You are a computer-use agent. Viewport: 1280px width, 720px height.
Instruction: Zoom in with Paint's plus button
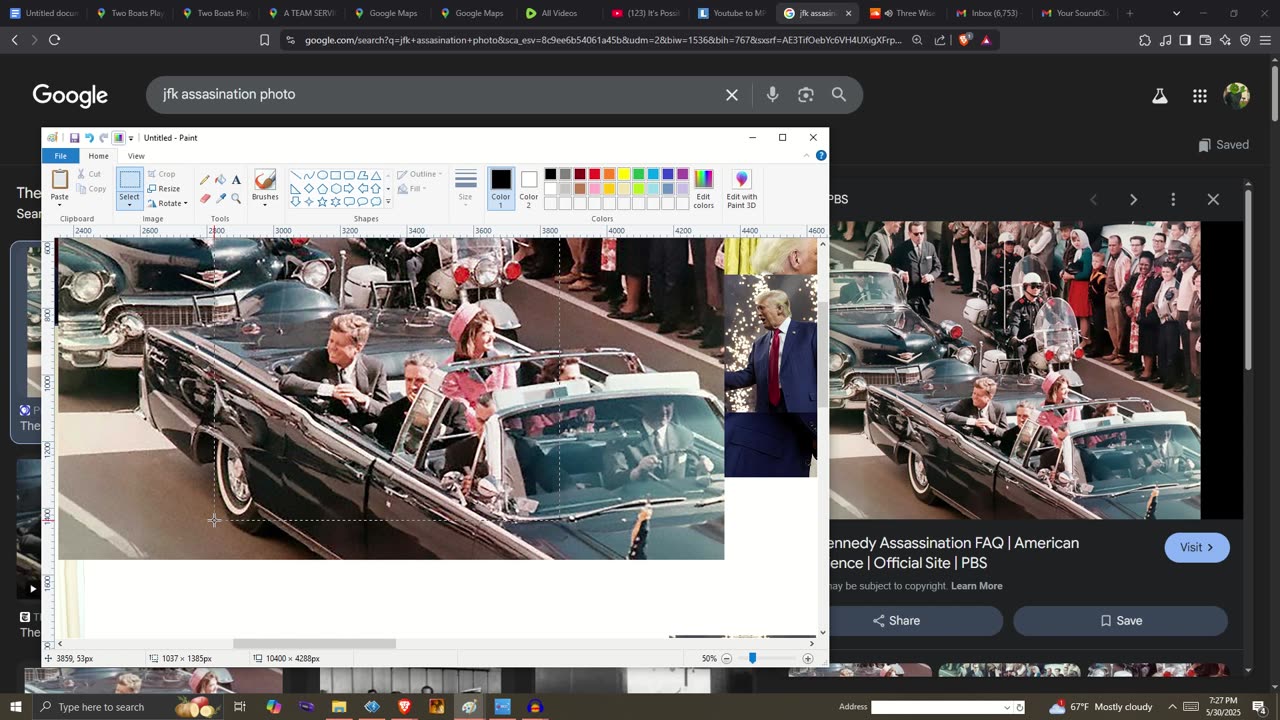click(x=808, y=659)
